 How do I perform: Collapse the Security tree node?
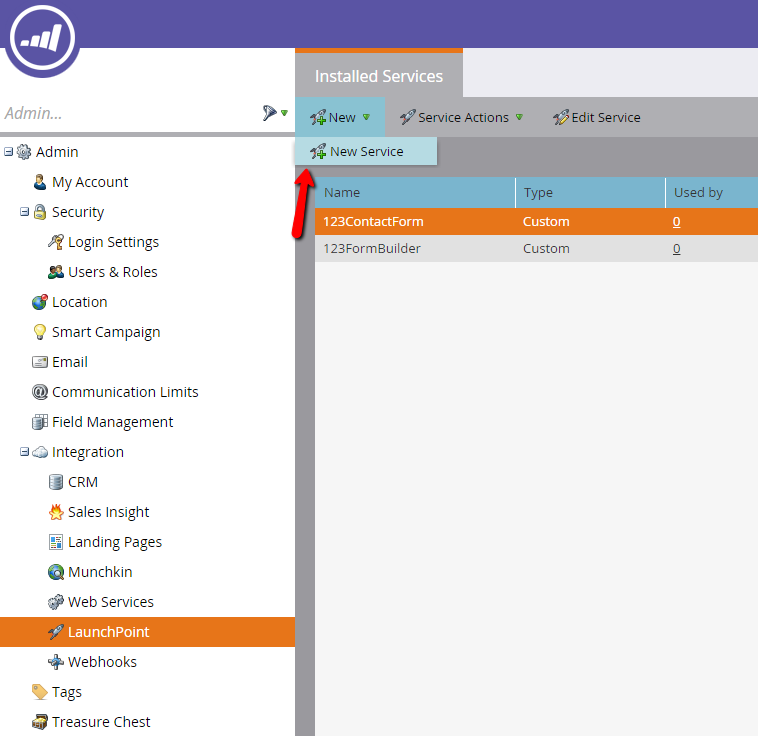pos(24,212)
